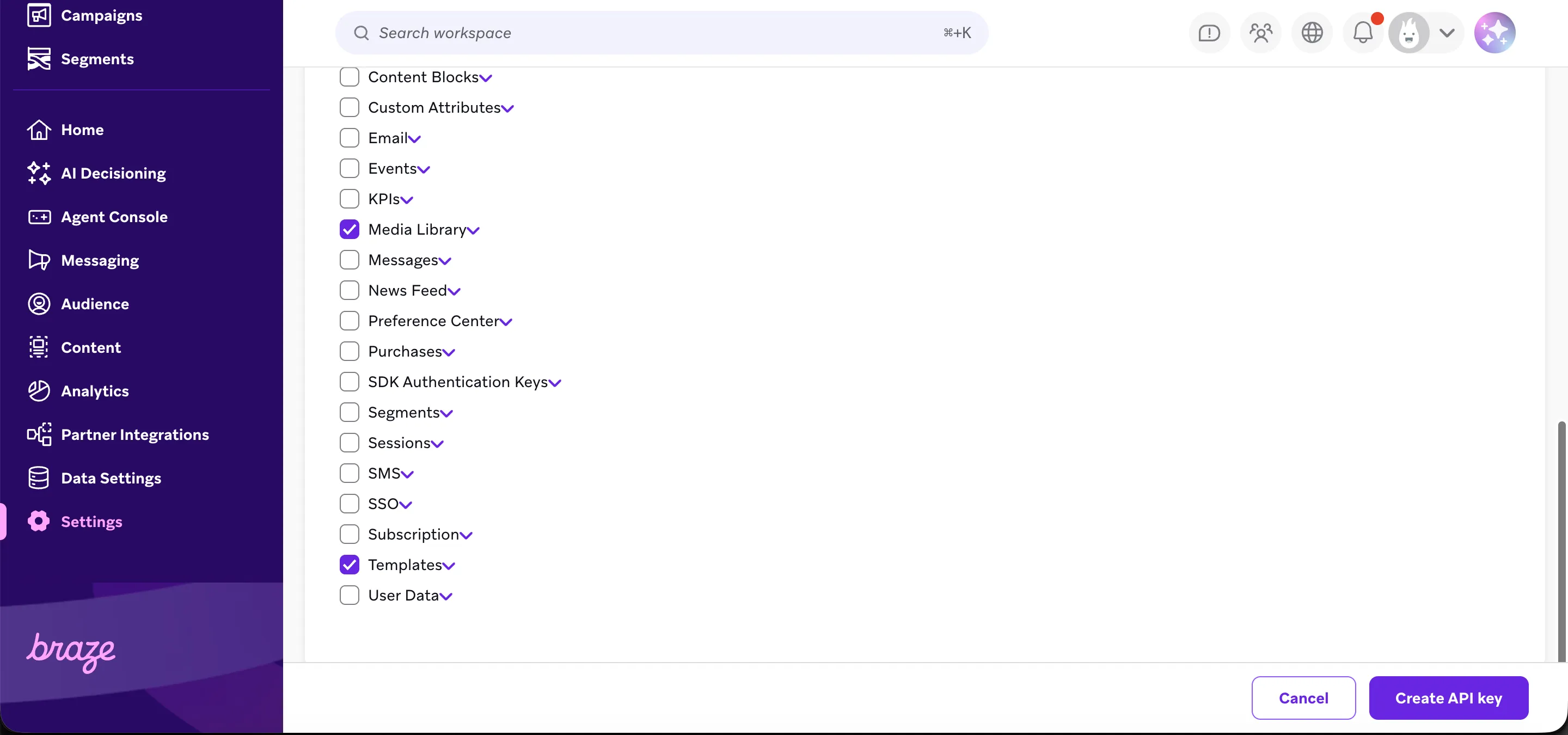Expand the Preference Center chevron
The height and width of the screenshot is (735, 1568).
click(x=506, y=322)
